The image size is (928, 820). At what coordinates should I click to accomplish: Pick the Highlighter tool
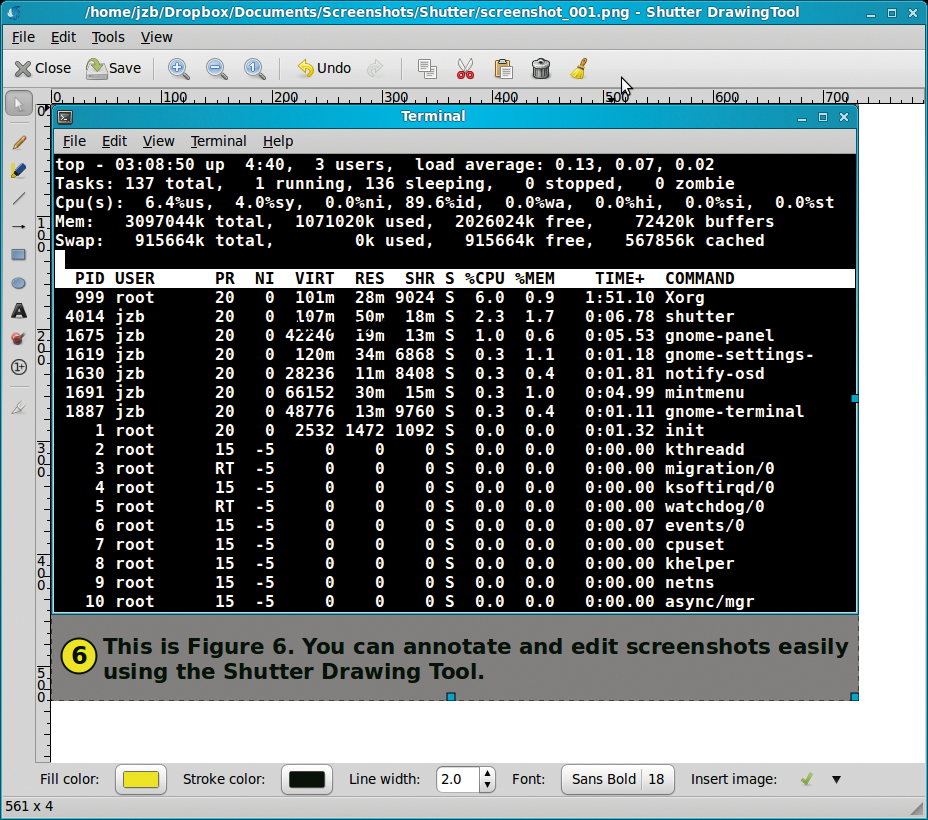[x=19, y=170]
